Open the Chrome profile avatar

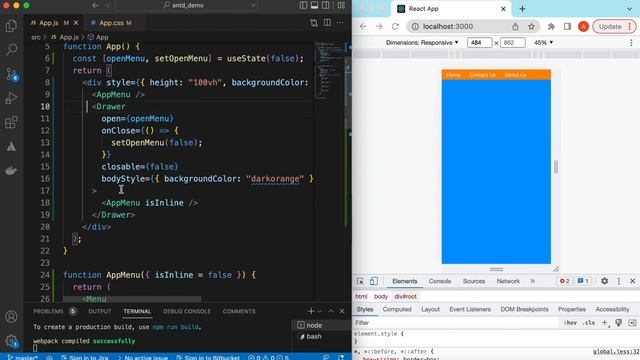pyautogui.click(x=583, y=27)
